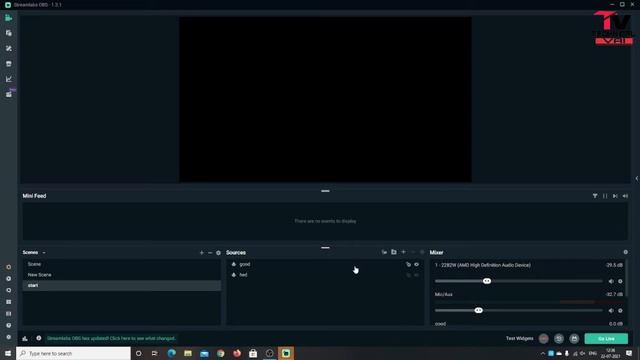Open Settings gear at bottom of sidebar
640x360 pixels.
tap(9, 337)
